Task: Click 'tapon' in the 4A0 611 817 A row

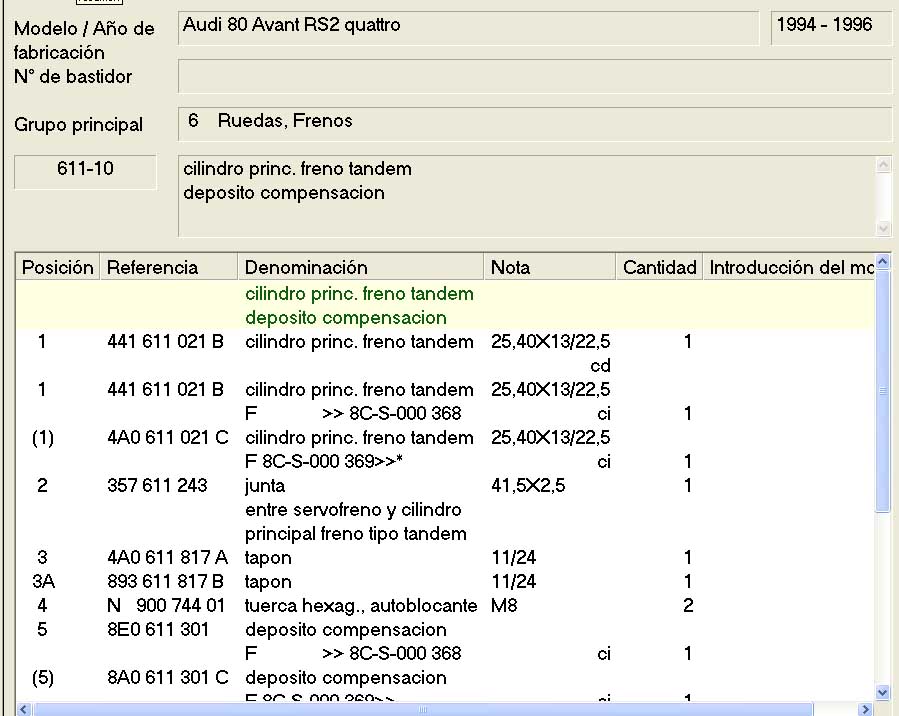Action: pos(268,558)
